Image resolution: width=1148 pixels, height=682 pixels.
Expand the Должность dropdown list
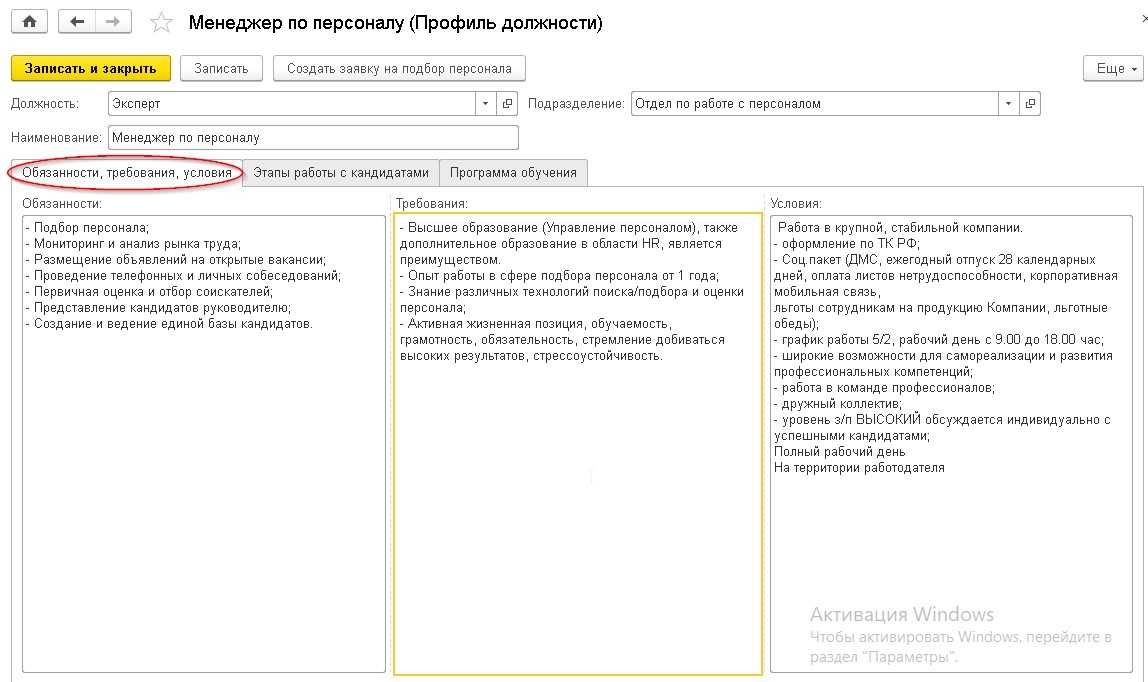click(x=486, y=103)
